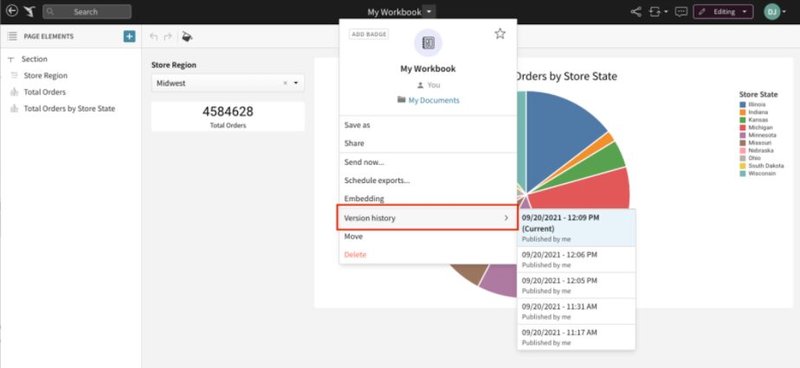Click the Wisconsin legend color swatch
Screen dimensions: 800x368
point(743,174)
